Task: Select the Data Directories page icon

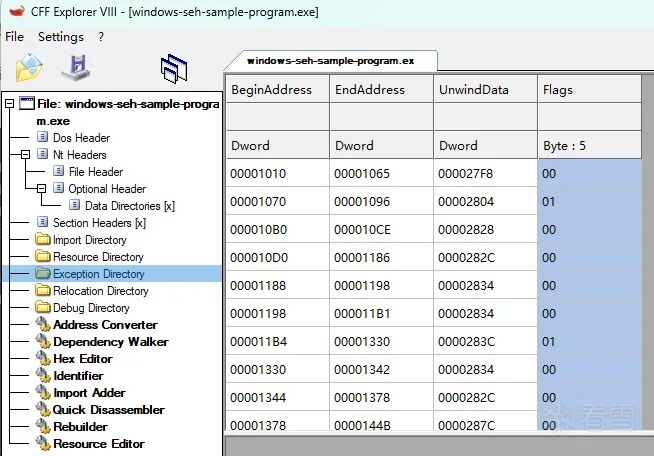Action: pos(75,205)
